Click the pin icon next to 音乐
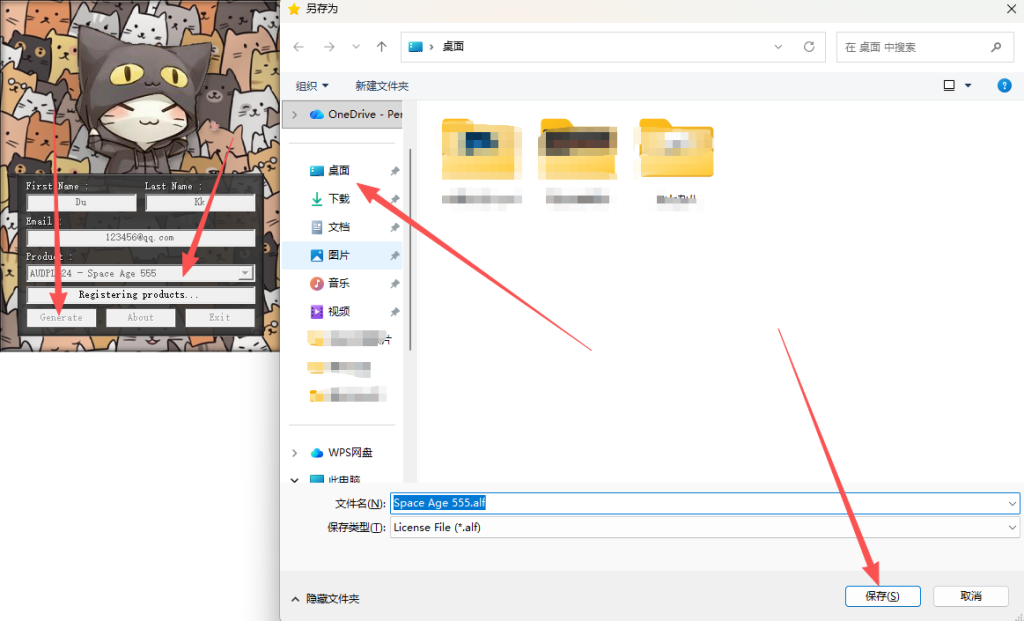This screenshot has height=621, width=1024. [x=394, y=283]
